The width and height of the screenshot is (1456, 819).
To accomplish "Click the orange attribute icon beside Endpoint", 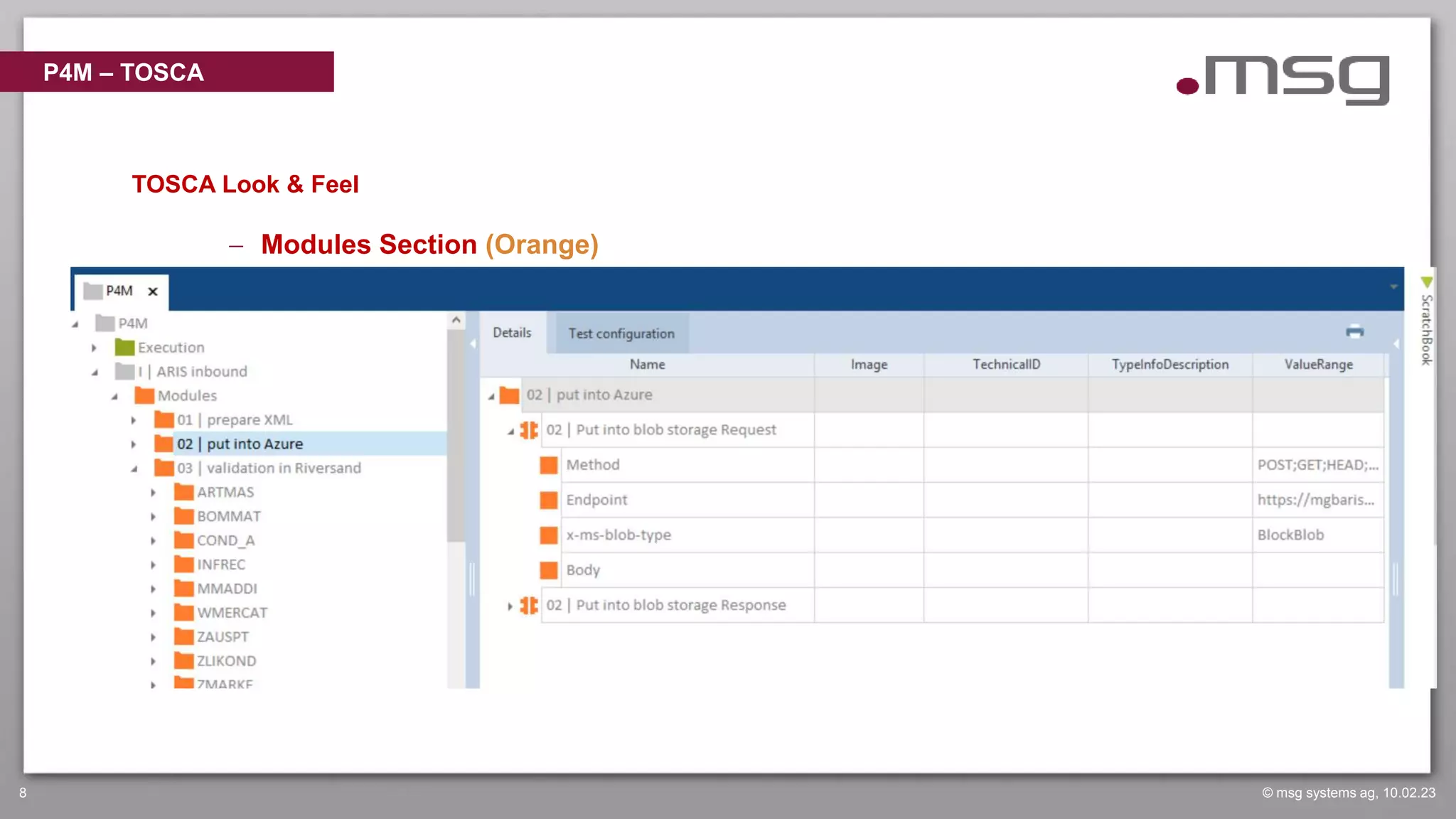I will click(549, 500).
